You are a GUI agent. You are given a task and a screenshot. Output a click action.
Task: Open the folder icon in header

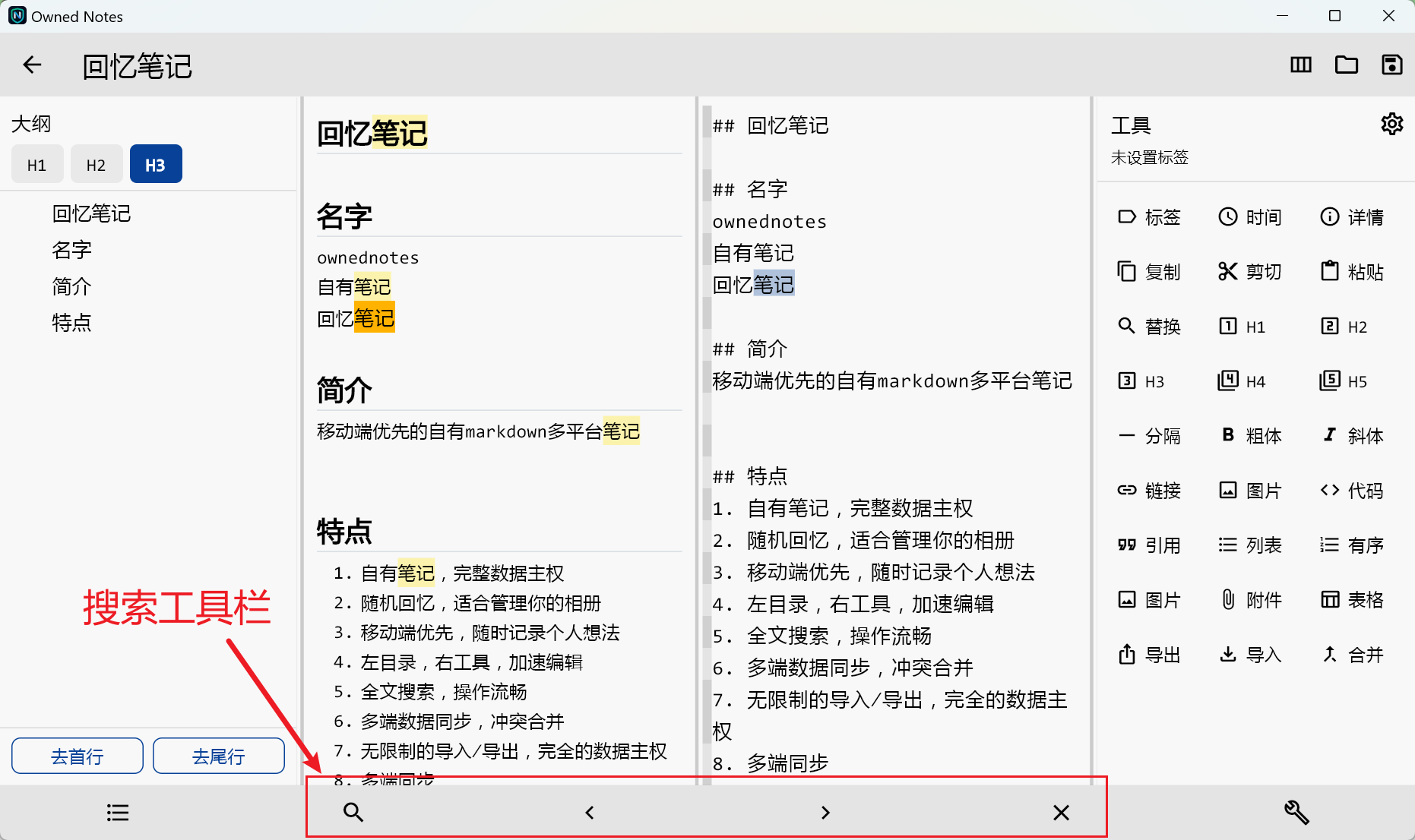coord(1347,65)
